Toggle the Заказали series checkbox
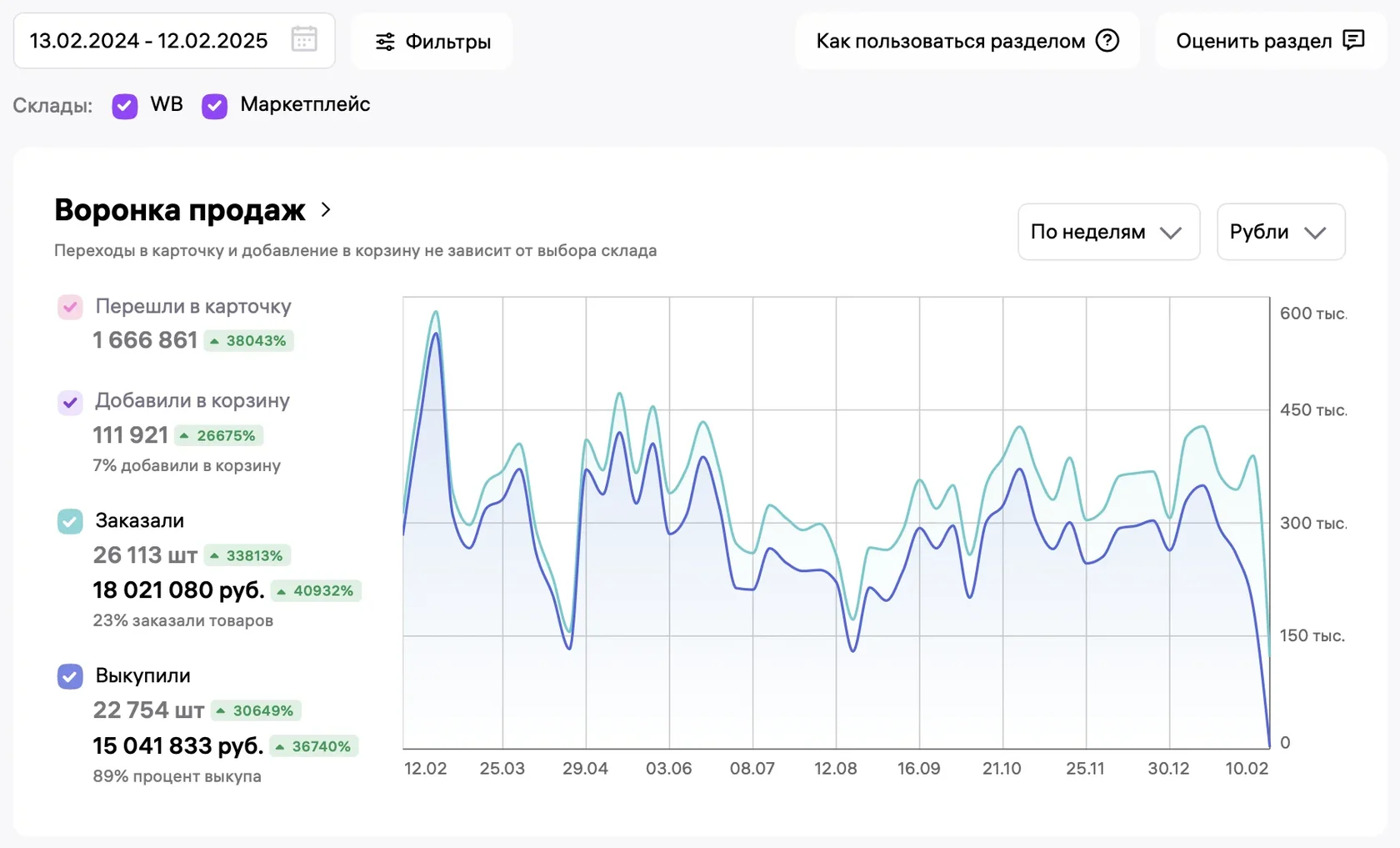 pyautogui.click(x=70, y=521)
